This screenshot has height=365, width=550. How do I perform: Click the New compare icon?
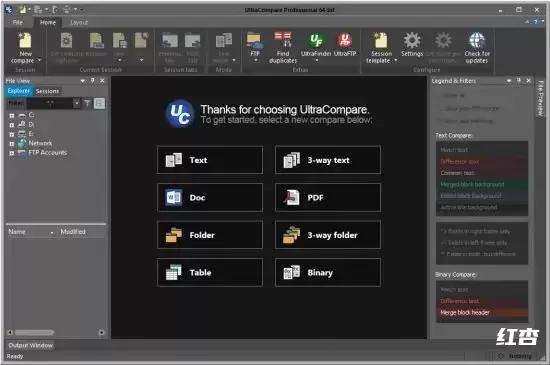pos(25,40)
